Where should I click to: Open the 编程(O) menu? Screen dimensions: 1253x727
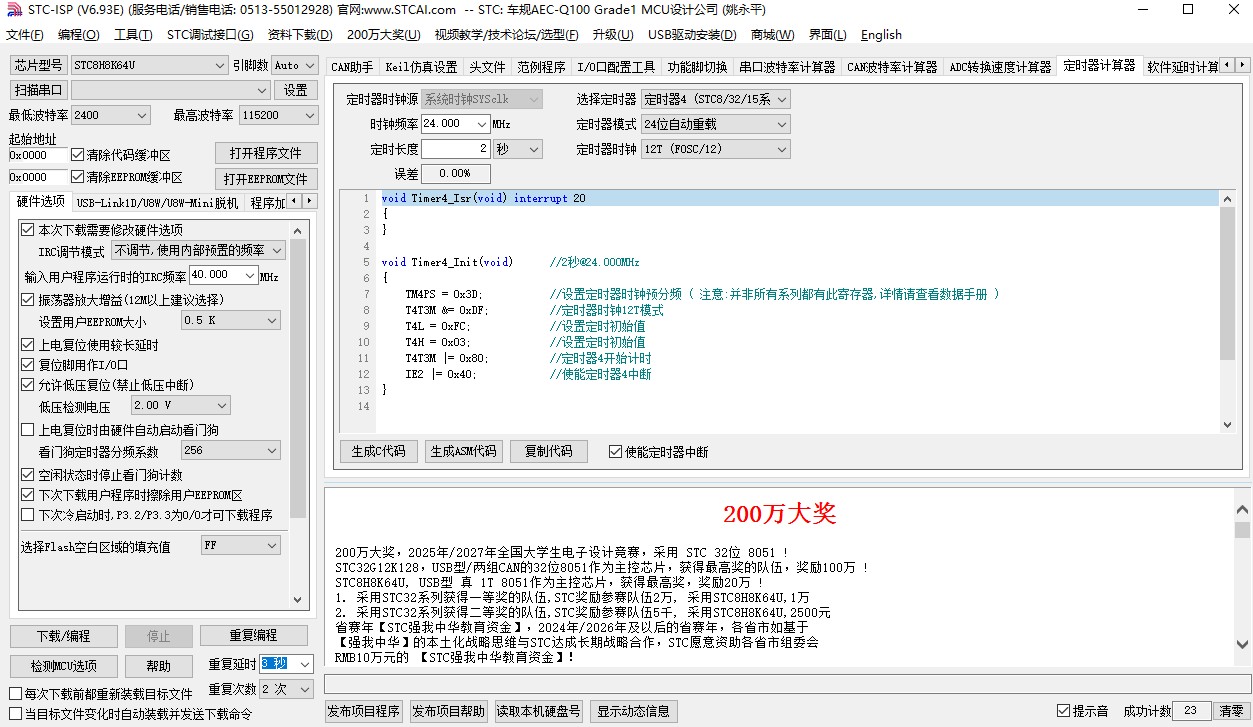[x=79, y=34]
